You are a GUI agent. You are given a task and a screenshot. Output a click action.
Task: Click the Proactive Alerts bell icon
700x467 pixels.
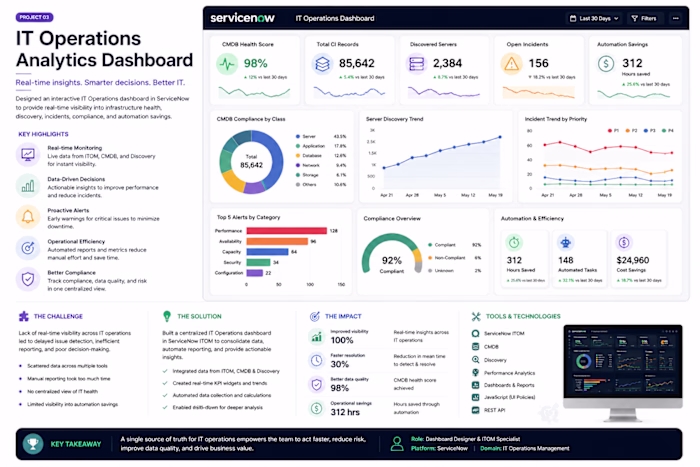28,217
